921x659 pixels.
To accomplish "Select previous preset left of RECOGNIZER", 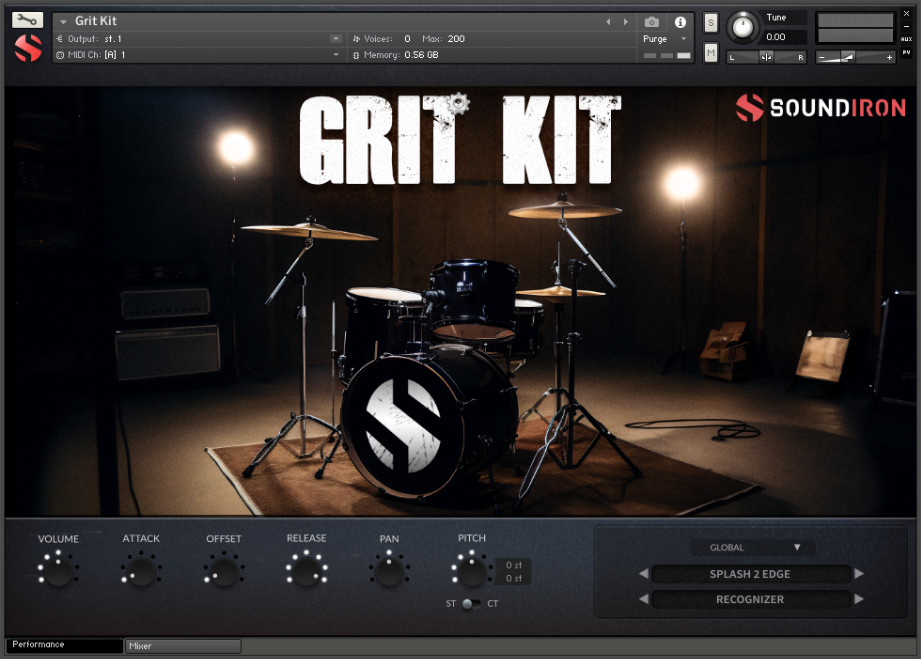I will tap(644, 599).
